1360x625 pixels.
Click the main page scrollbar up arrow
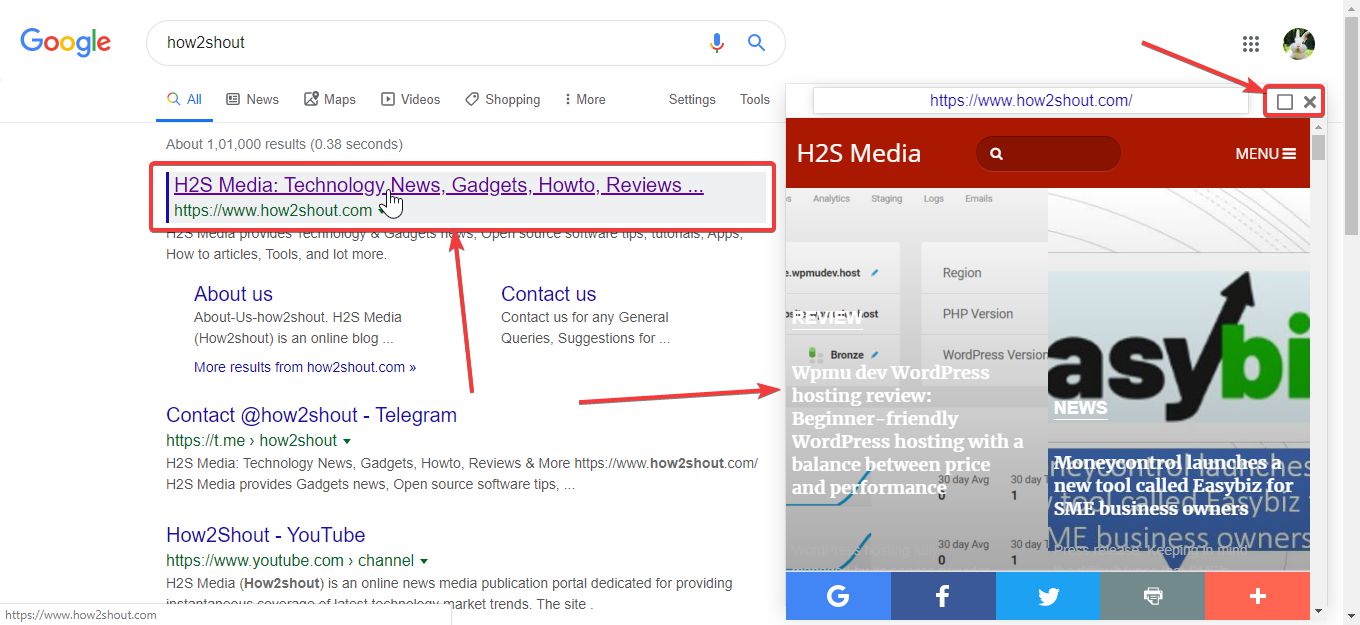click(x=1351, y=8)
